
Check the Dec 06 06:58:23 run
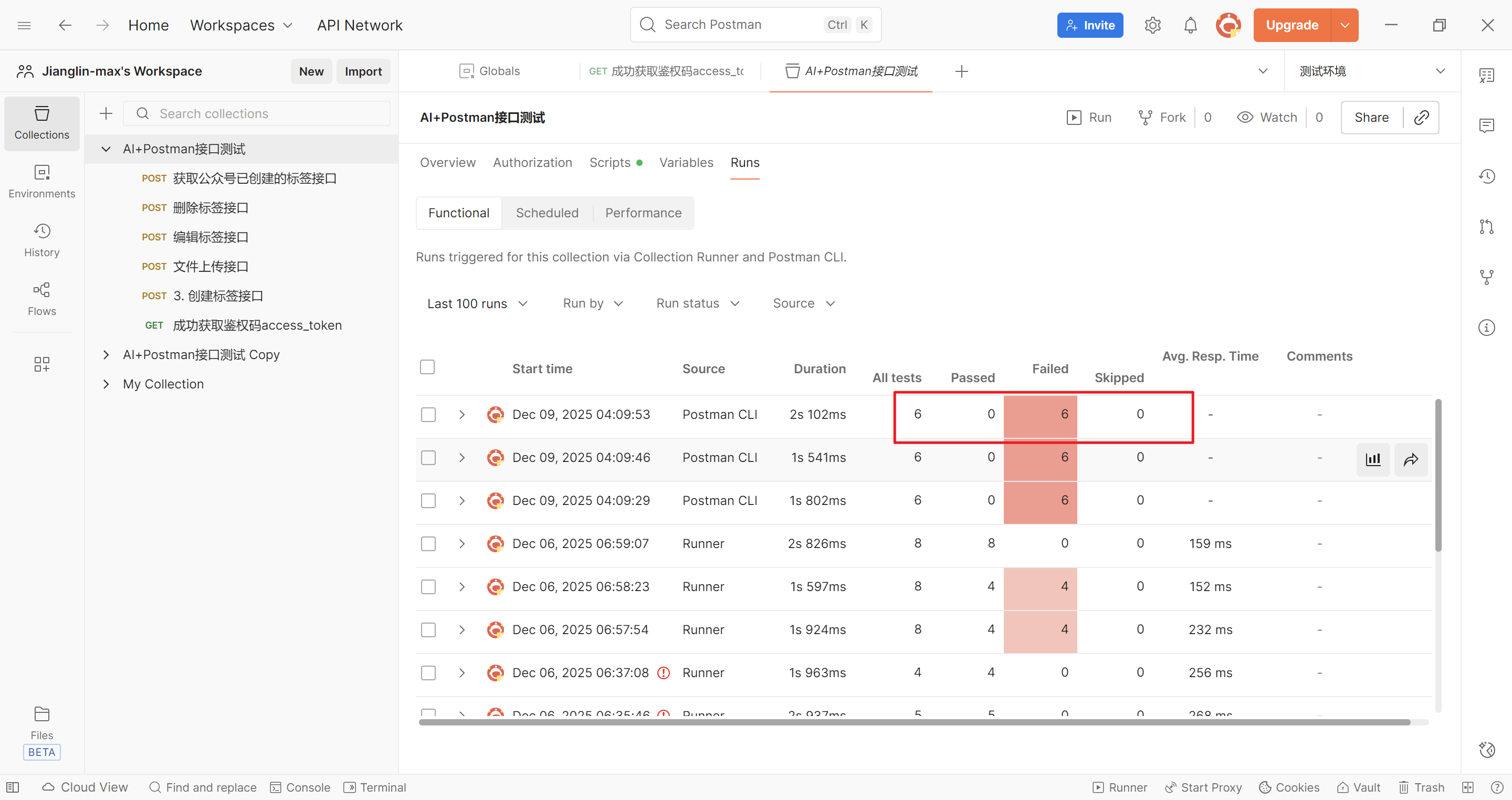428,586
